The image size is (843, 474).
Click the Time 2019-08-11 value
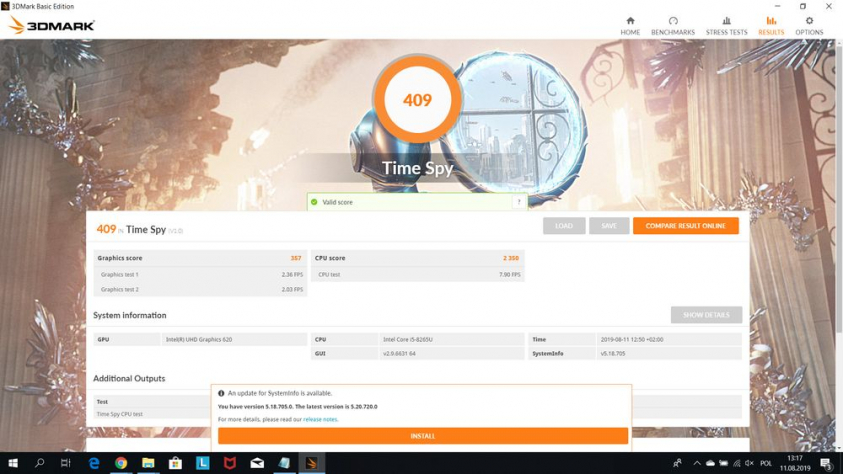[632, 340]
